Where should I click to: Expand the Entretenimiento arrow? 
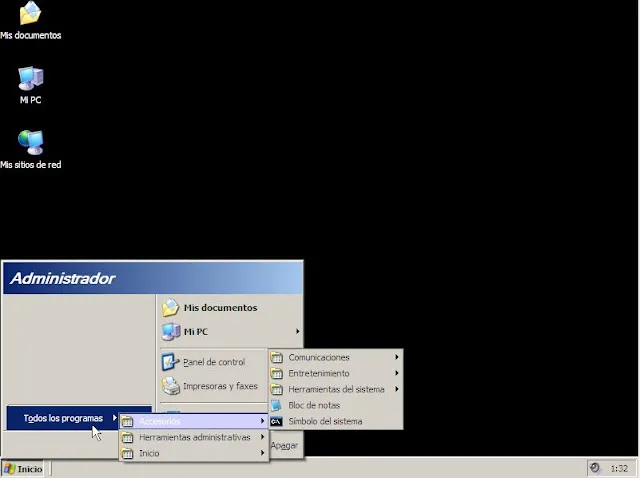pos(397,373)
